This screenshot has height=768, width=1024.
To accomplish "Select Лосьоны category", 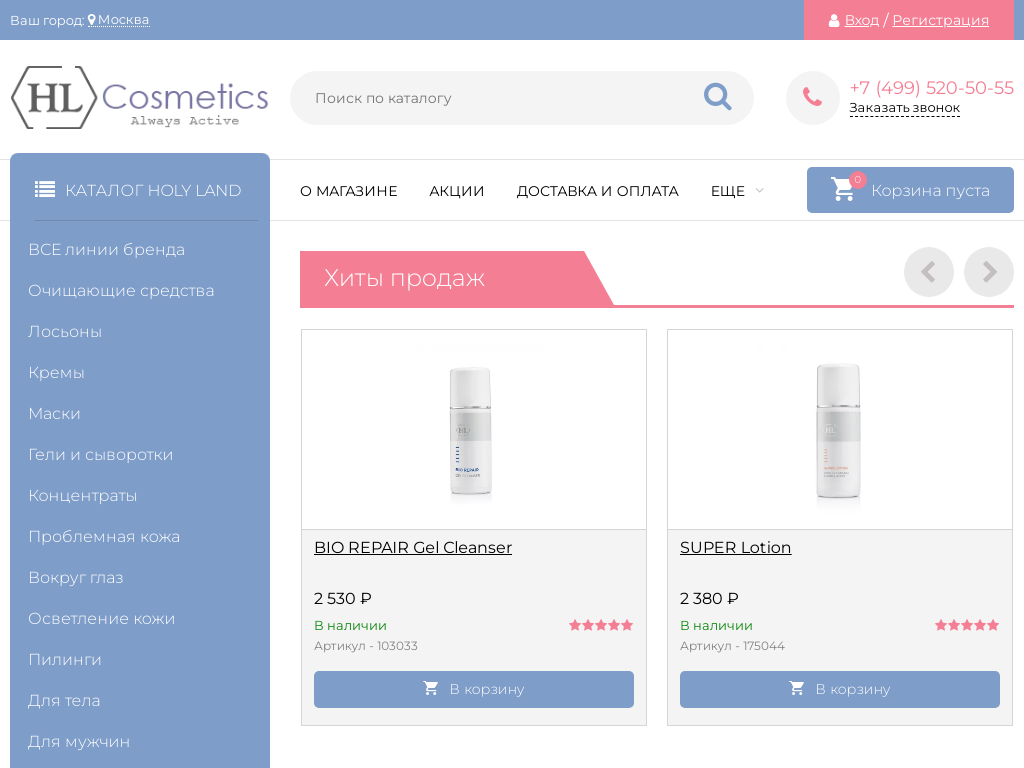I will tap(65, 332).
